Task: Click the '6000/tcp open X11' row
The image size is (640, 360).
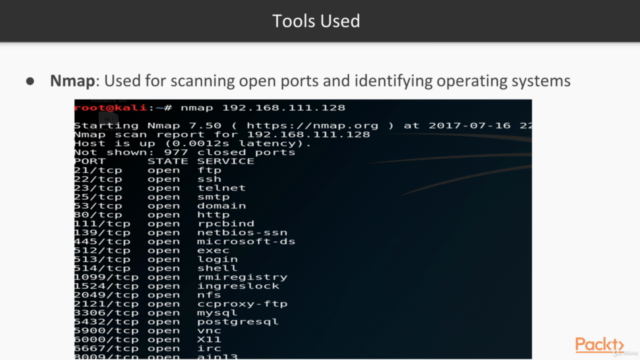Action: (148, 340)
